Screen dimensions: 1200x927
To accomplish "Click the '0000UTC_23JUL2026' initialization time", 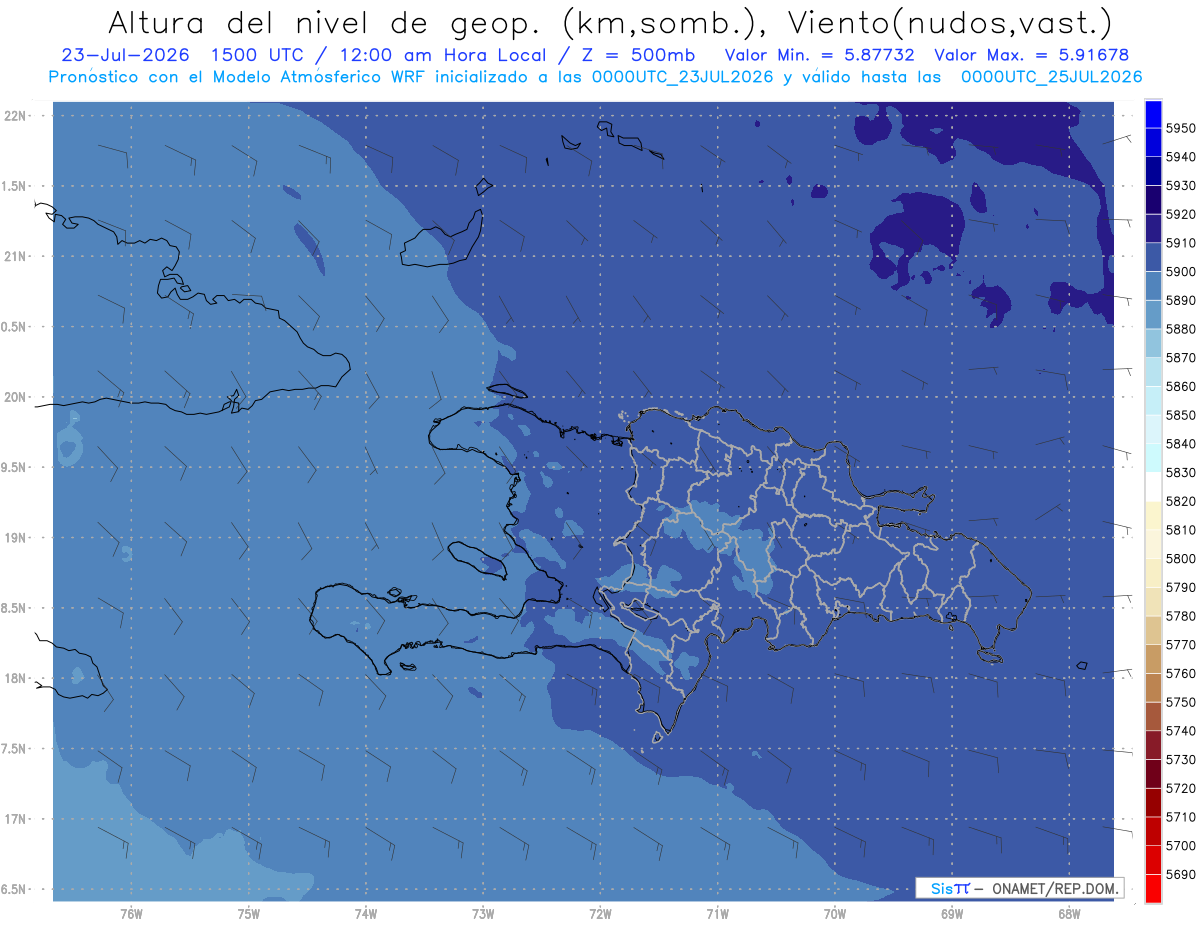I will click(x=683, y=77).
